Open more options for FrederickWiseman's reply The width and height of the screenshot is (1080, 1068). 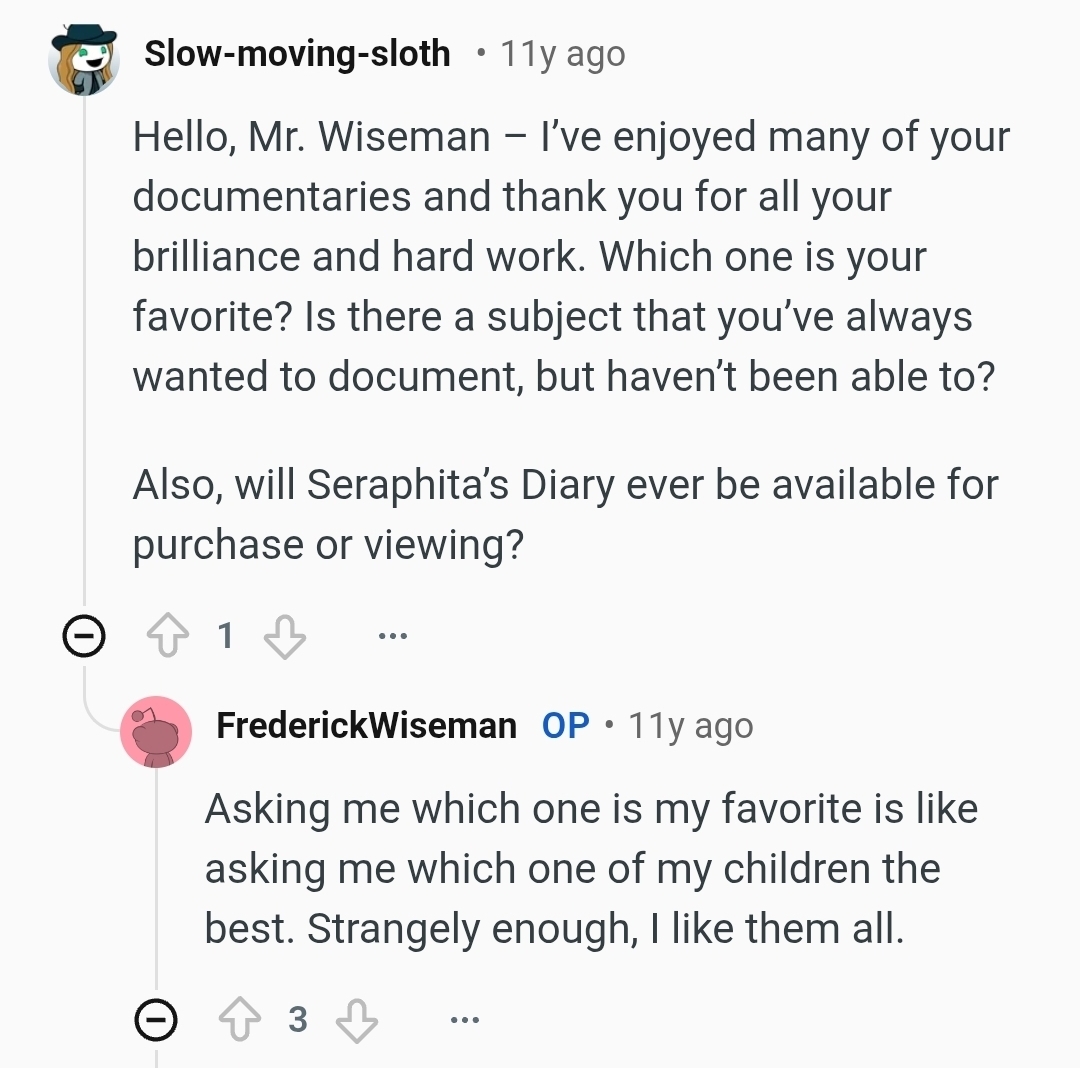pyautogui.click(x=464, y=1020)
